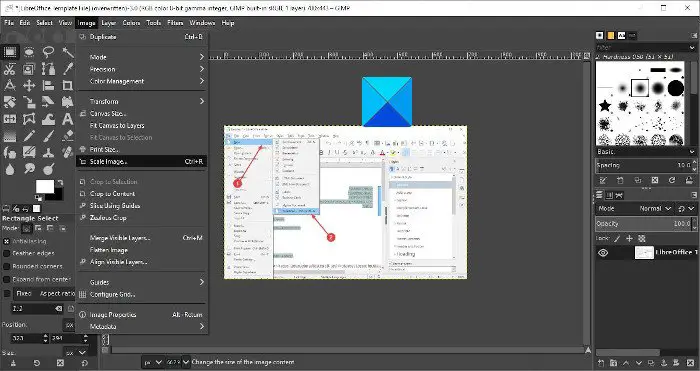Pick the Move tool

[x=29, y=86]
